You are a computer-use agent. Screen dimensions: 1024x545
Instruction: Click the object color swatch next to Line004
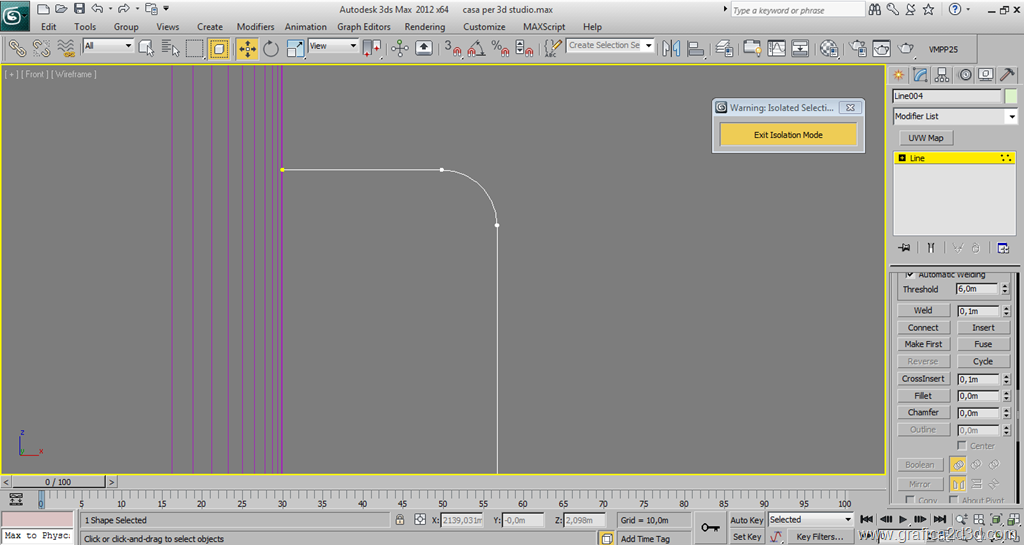pos(1011,96)
